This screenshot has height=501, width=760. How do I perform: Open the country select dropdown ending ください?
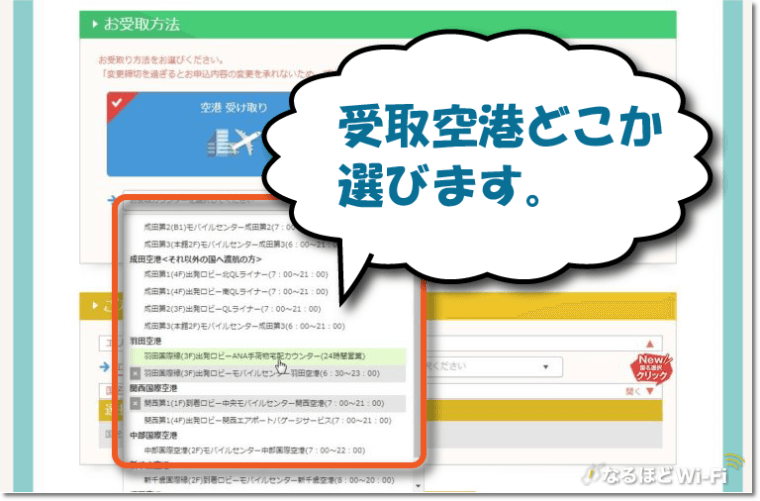[x=494, y=367]
